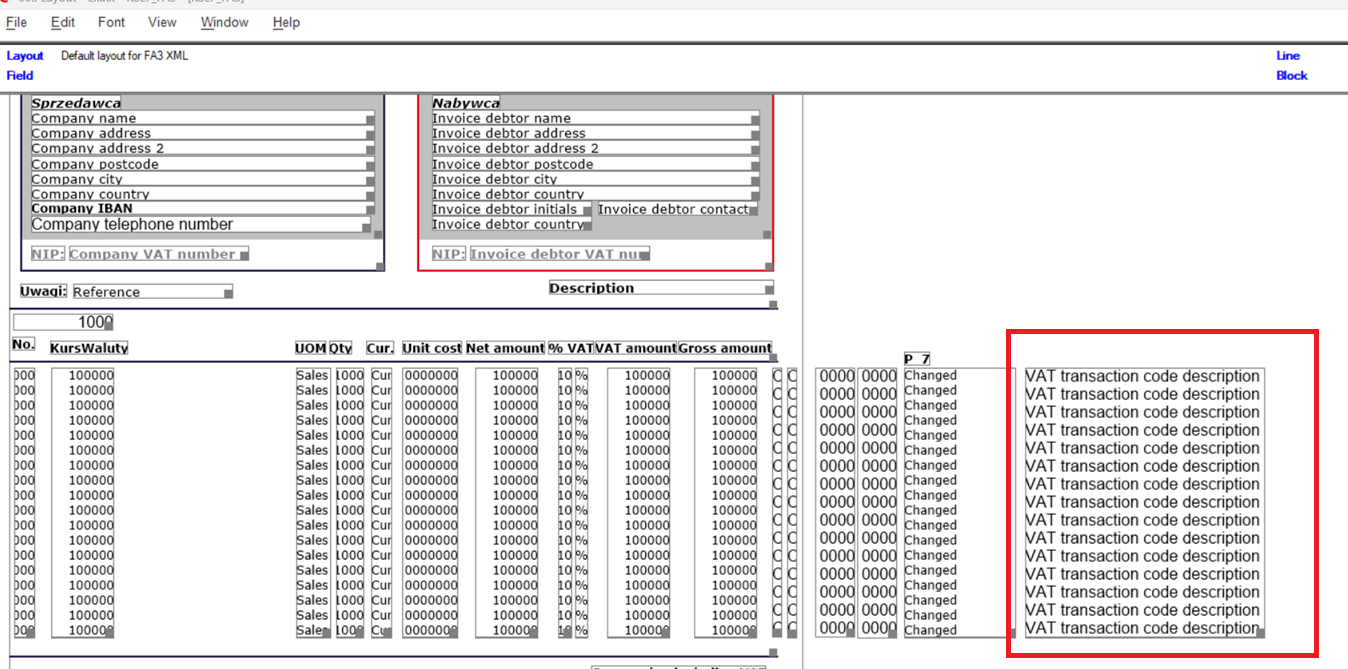Open the Help menu

coord(286,22)
